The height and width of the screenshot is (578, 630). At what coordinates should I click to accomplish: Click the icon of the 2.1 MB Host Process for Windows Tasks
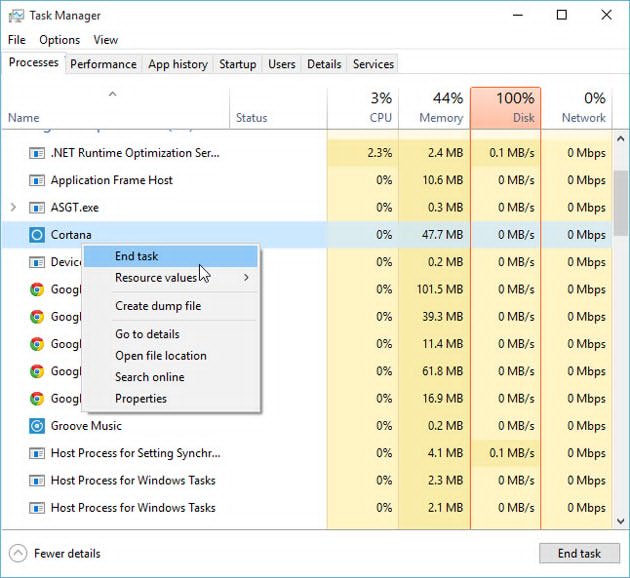pyautogui.click(x=37, y=508)
